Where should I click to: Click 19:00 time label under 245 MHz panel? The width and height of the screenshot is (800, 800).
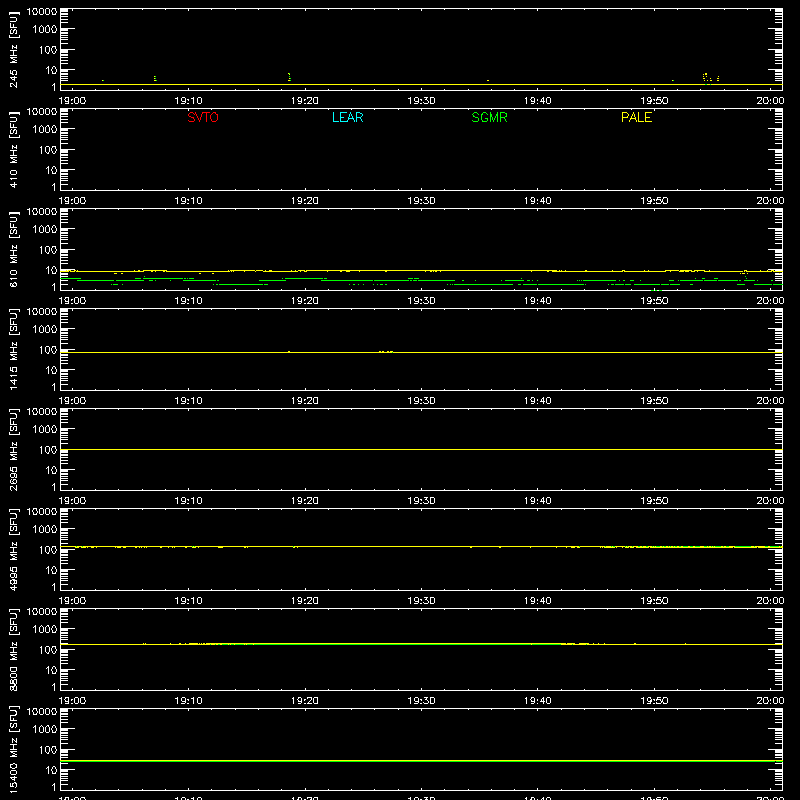72,101
